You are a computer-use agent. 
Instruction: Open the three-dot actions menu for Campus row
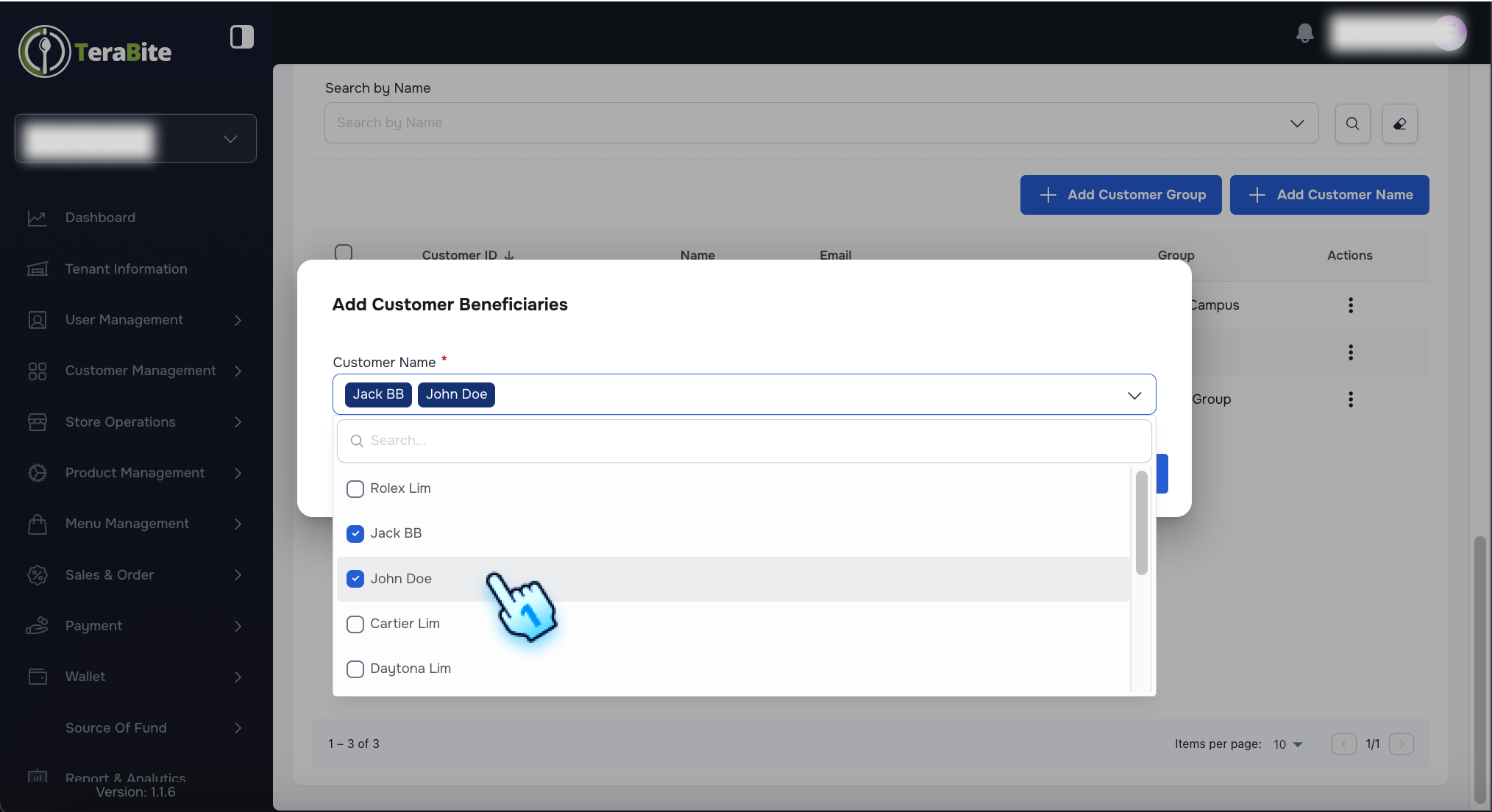(x=1350, y=305)
